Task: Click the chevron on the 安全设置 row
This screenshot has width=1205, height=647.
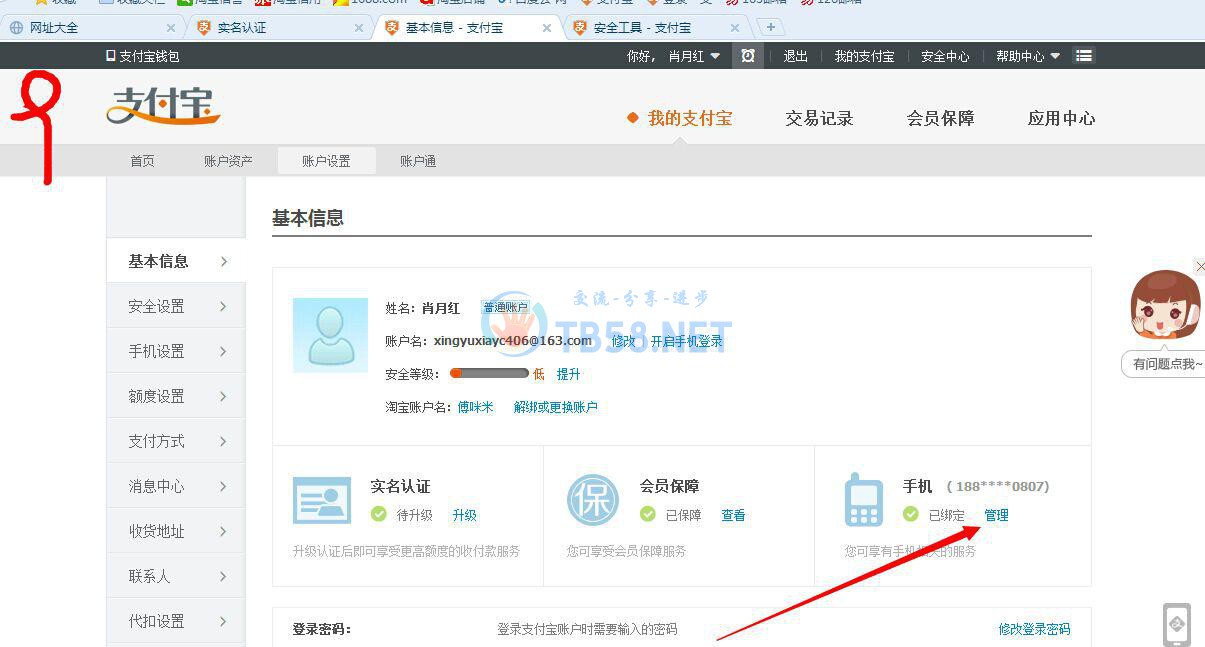Action: point(224,306)
